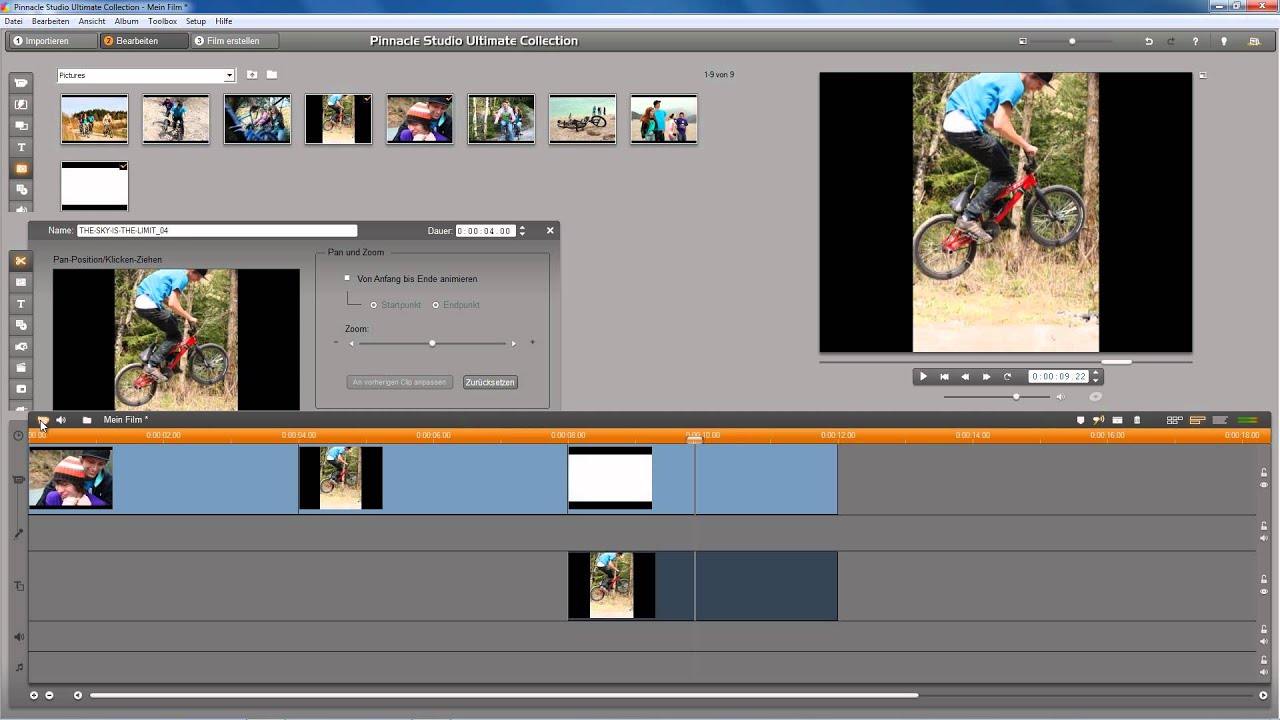Zoom out the timeline with the minus button

pos(49,695)
